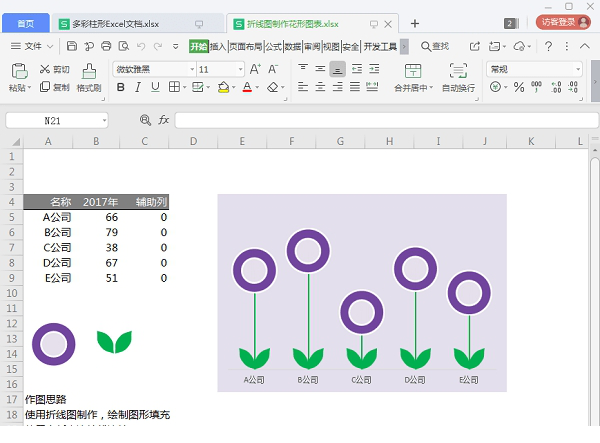Click the Save icon in quick toolbar
600x443 pixels.
click(72, 46)
